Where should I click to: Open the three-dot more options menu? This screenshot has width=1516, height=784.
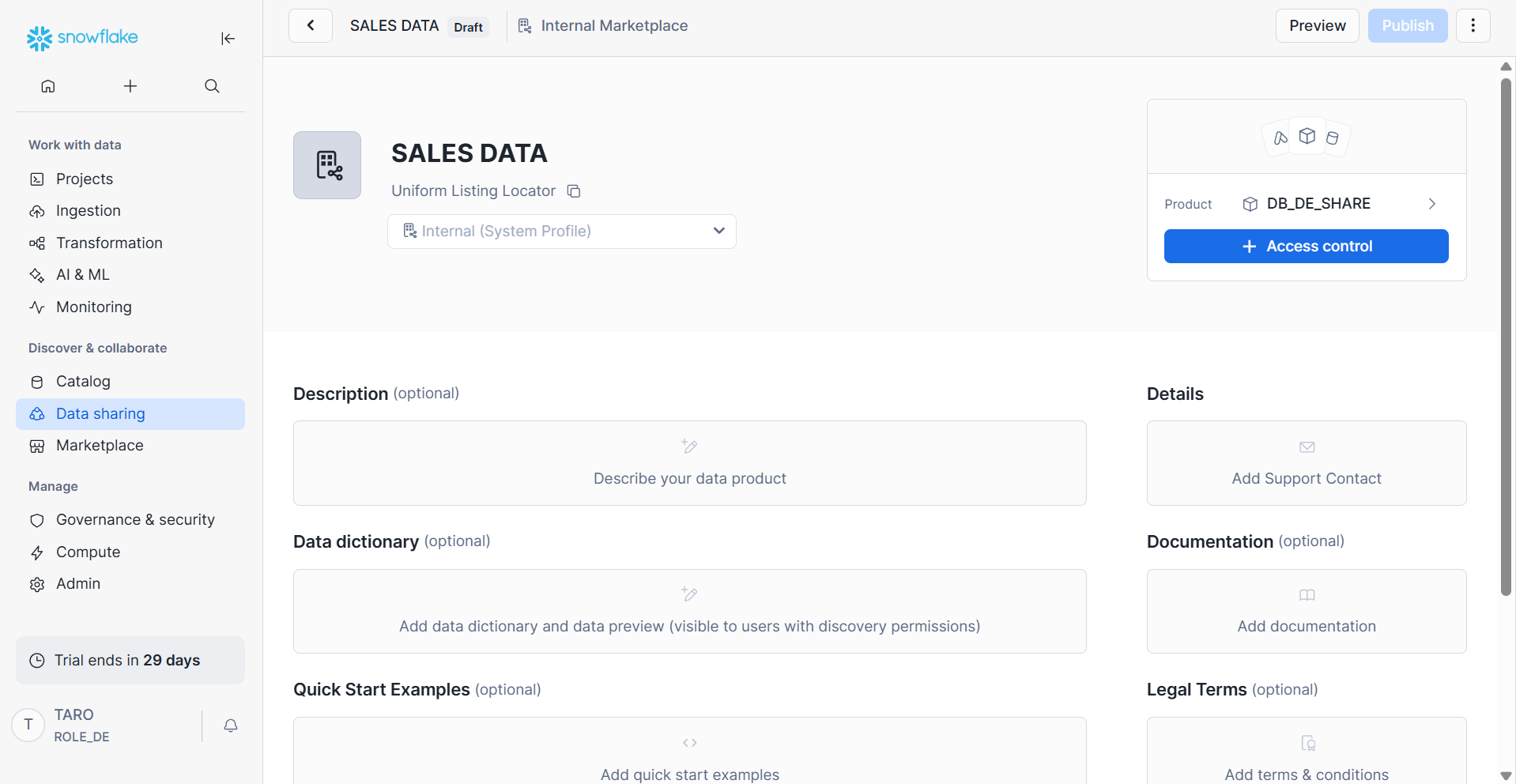(1473, 26)
